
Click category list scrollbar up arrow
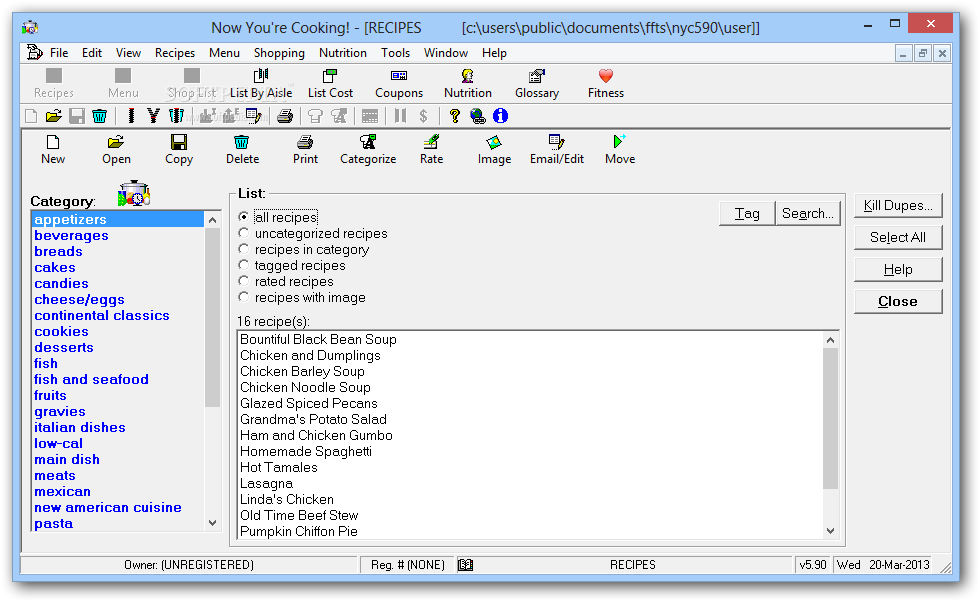(x=212, y=220)
